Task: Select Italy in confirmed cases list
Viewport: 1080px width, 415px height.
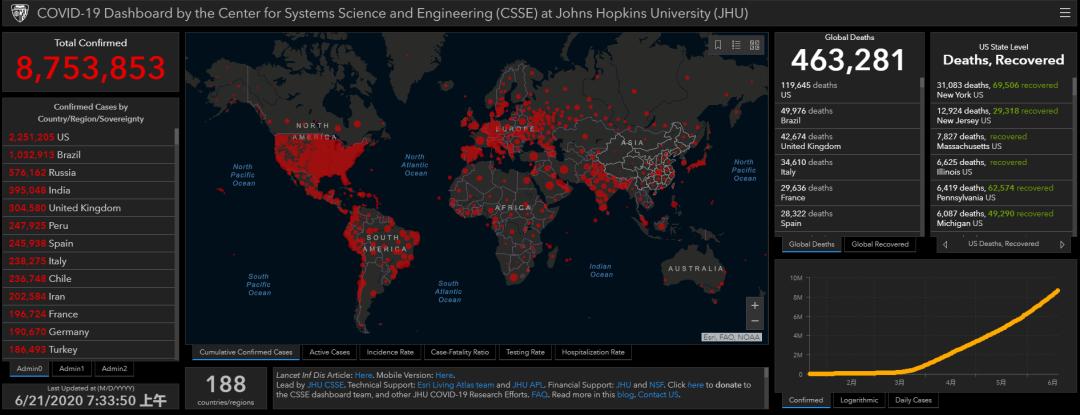Action: 89,261
